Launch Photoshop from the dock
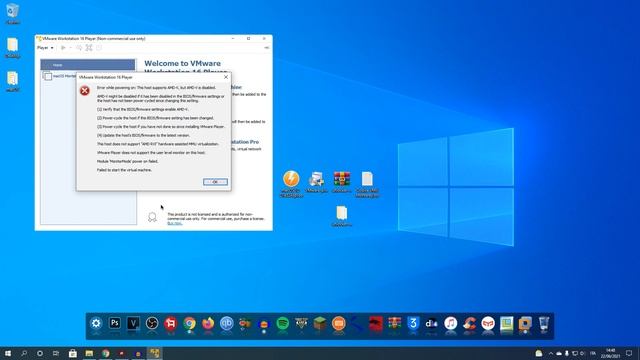Screen dimensions: 640x360 click(x=115, y=323)
